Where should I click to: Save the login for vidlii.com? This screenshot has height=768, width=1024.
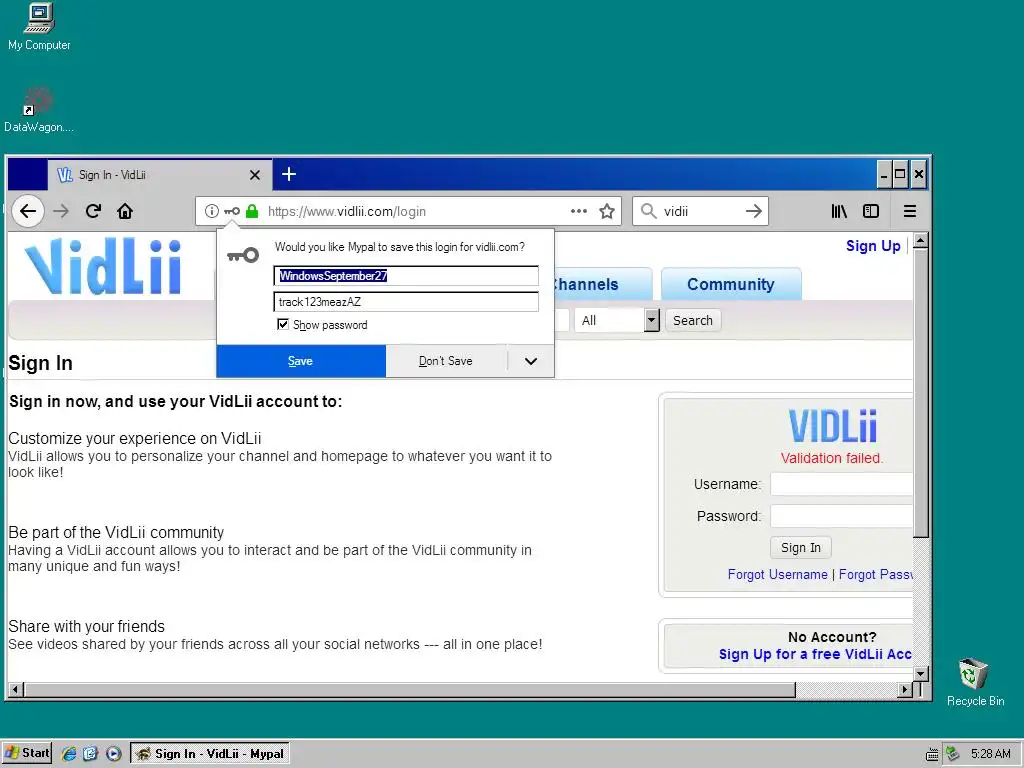click(300, 361)
